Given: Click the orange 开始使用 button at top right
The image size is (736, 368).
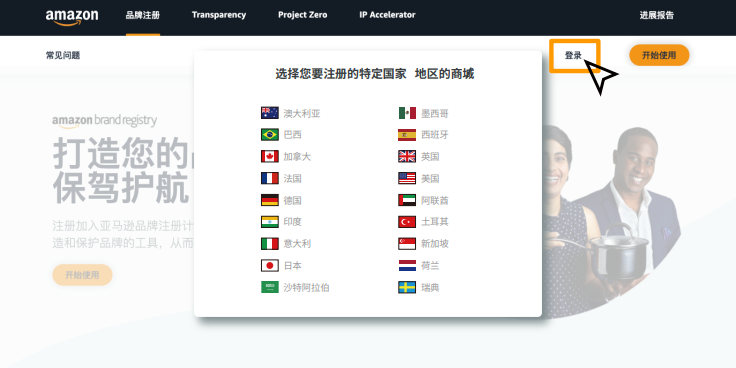Looking at the screenshot, I should [x=659, y=55].
